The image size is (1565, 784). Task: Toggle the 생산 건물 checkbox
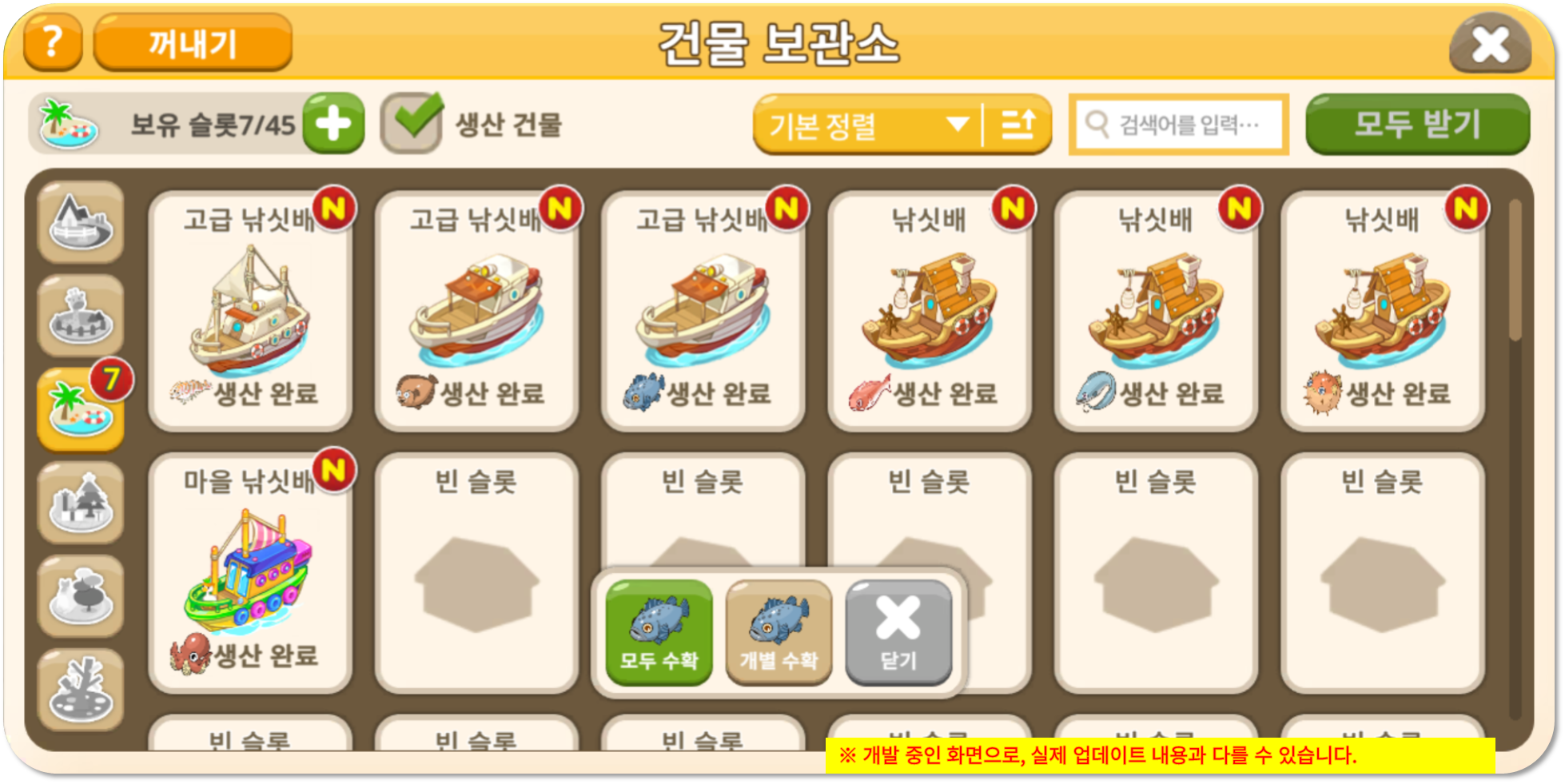(411, 124)
